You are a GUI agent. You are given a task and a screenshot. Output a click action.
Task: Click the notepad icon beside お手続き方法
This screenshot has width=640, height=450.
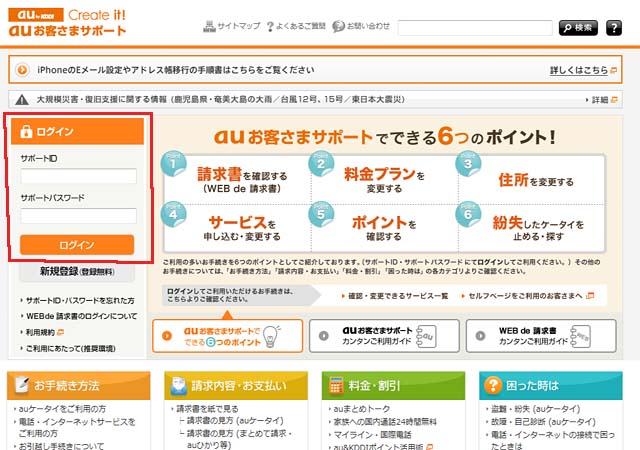[x=22, y=385]
